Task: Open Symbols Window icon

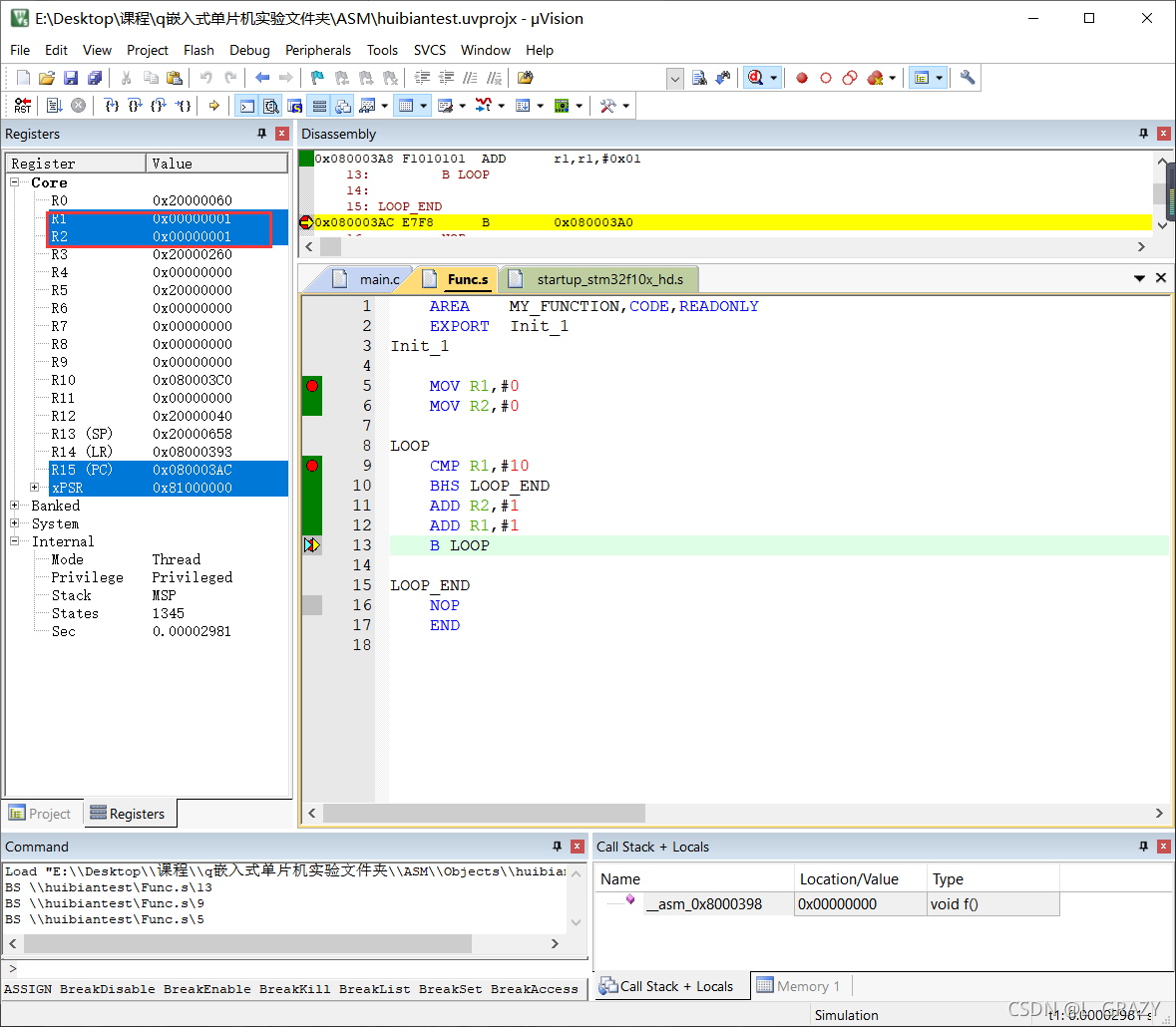Action: pyautogui.click(x=295, y=106)
